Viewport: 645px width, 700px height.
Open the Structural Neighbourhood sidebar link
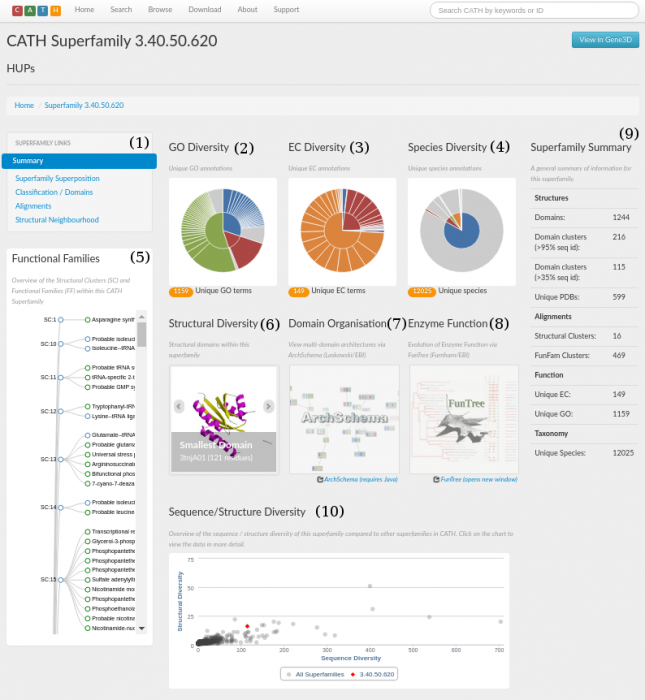[57, 220]
